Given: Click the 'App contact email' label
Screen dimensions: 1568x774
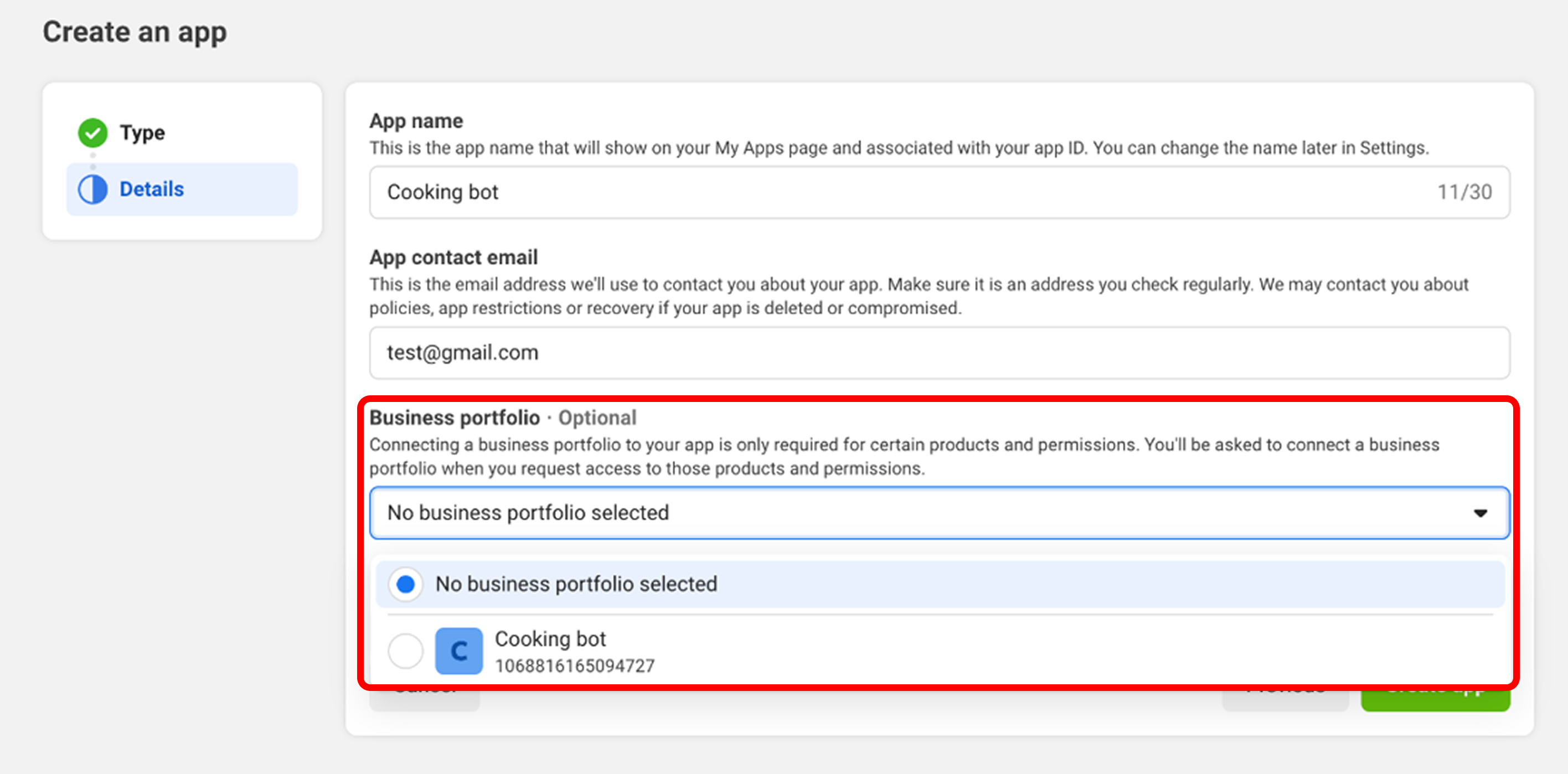Looking at the screenshot, I should tap(453, 257).
